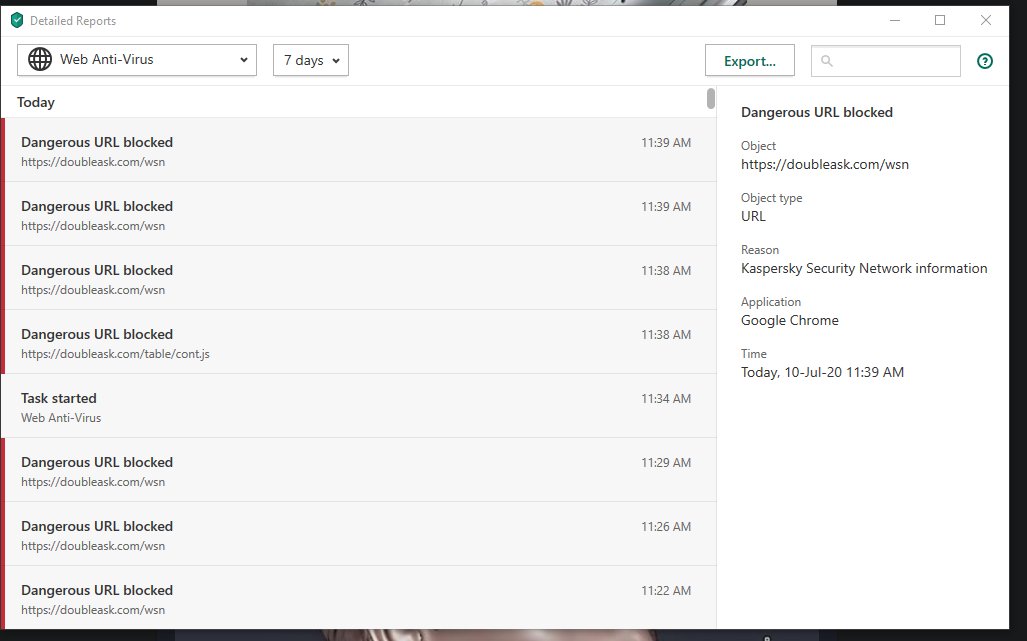Screen dimensions: 1027x641
Task: Click the globe icon beside Web Anti-Virus
Action: 40,60
